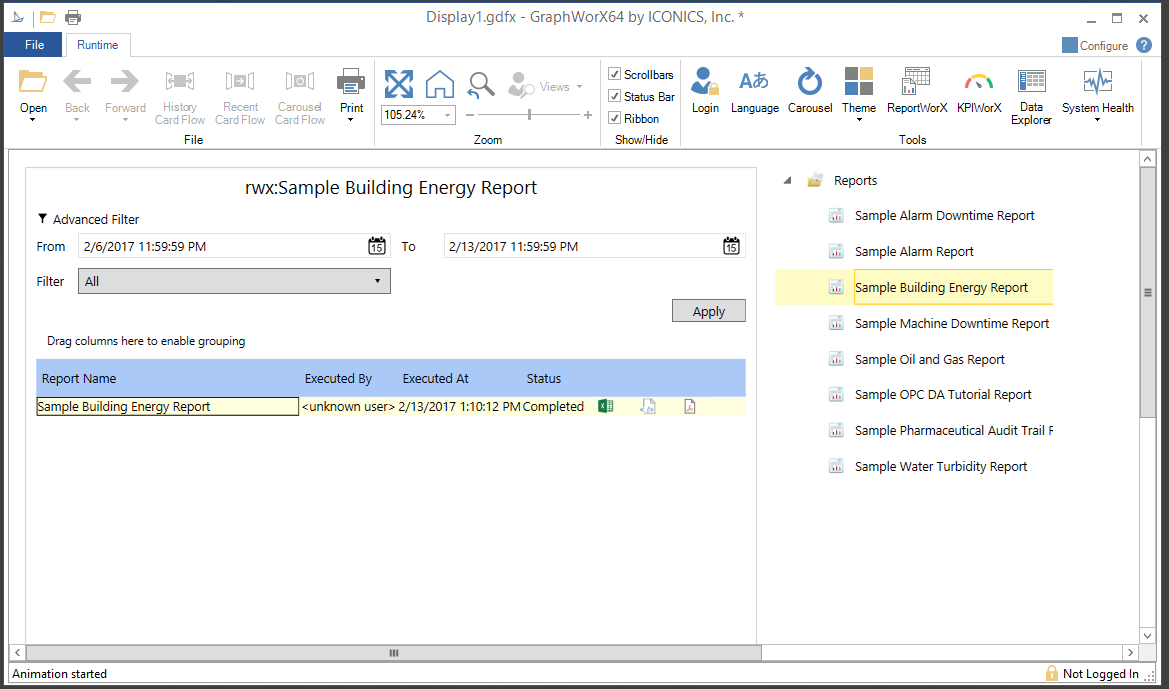Disable the Ribbon checkbox
This screenshot has height=689, width=1169.
[615, 118]
